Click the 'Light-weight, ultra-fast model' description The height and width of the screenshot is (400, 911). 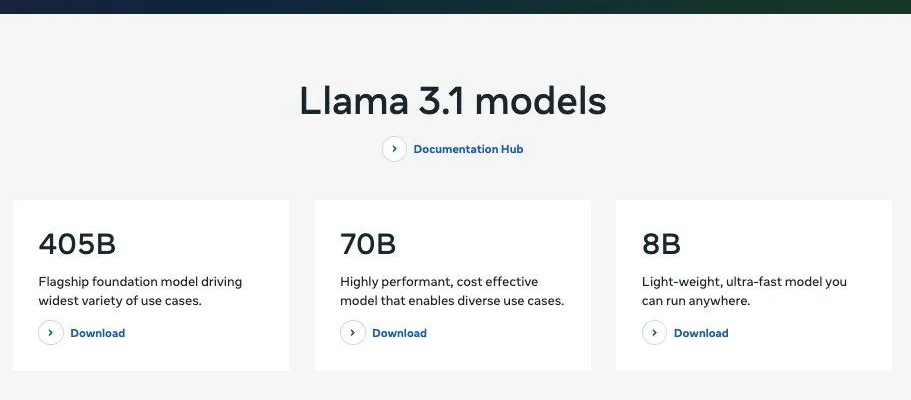(744, 291)
